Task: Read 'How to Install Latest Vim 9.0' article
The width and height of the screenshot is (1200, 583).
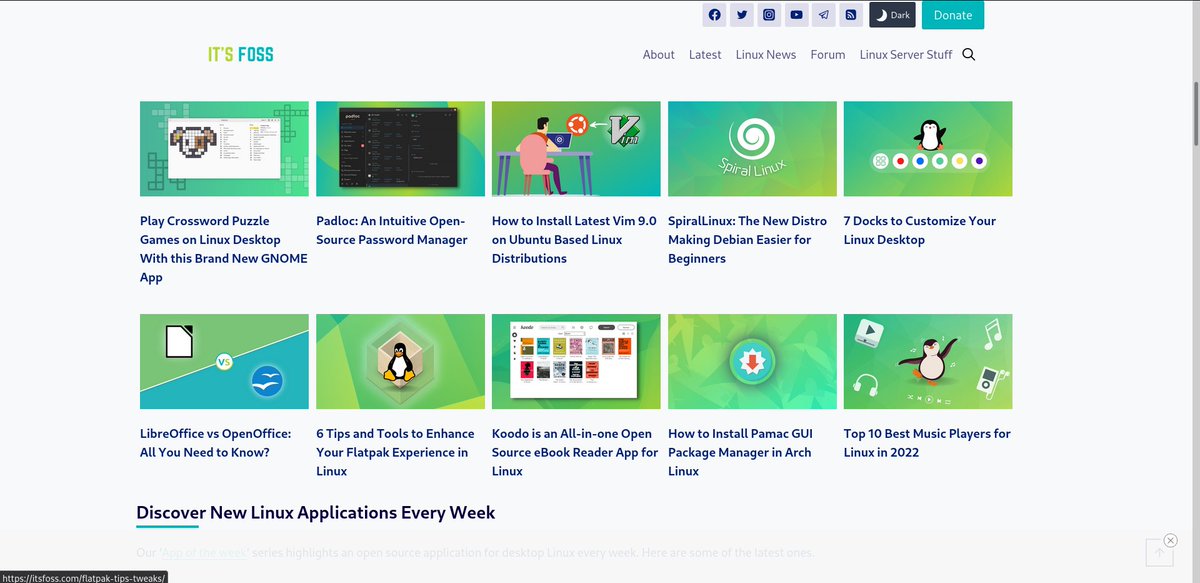Action: coord(574,240)
